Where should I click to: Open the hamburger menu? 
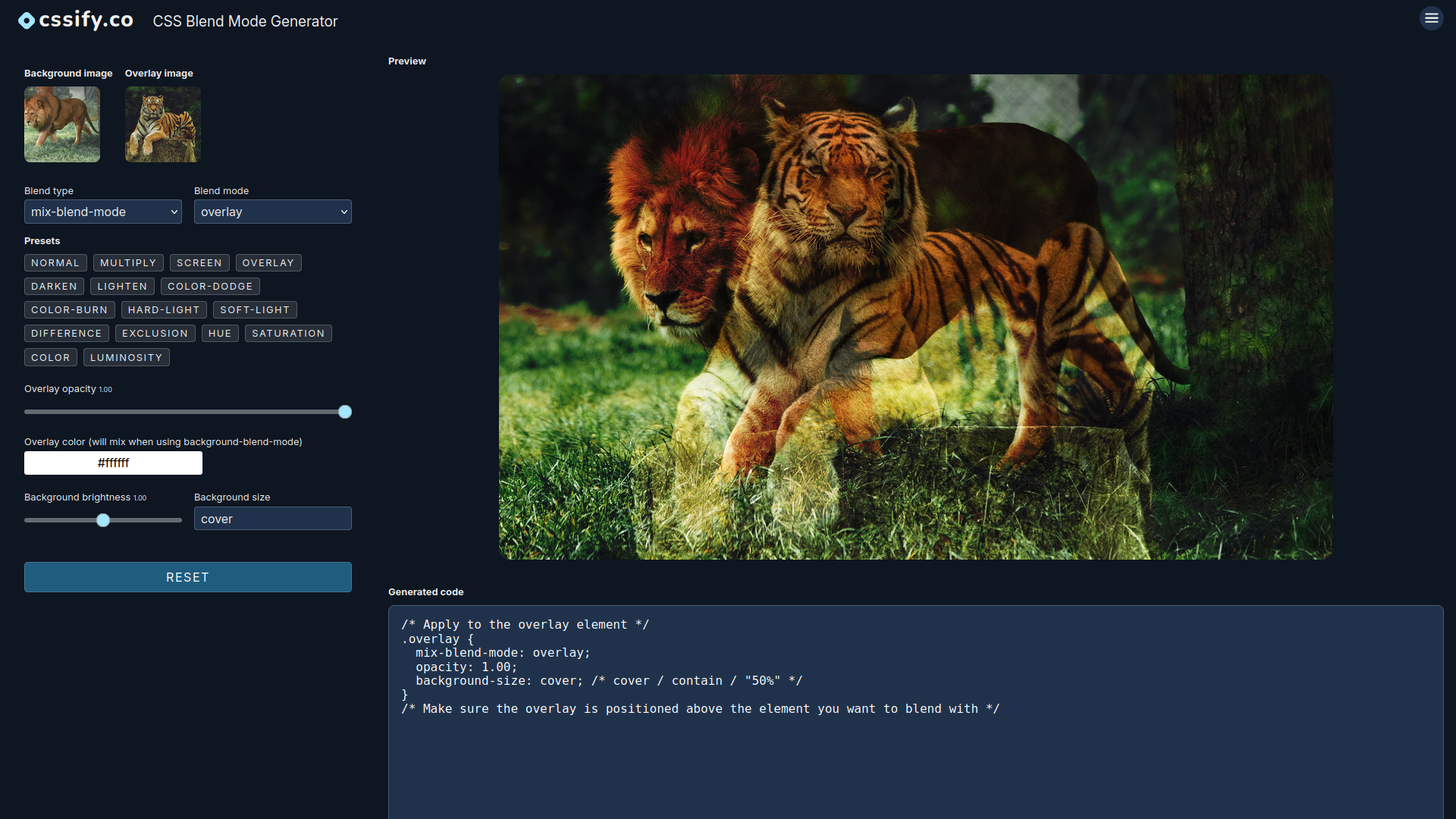(x=1432, y=17)
